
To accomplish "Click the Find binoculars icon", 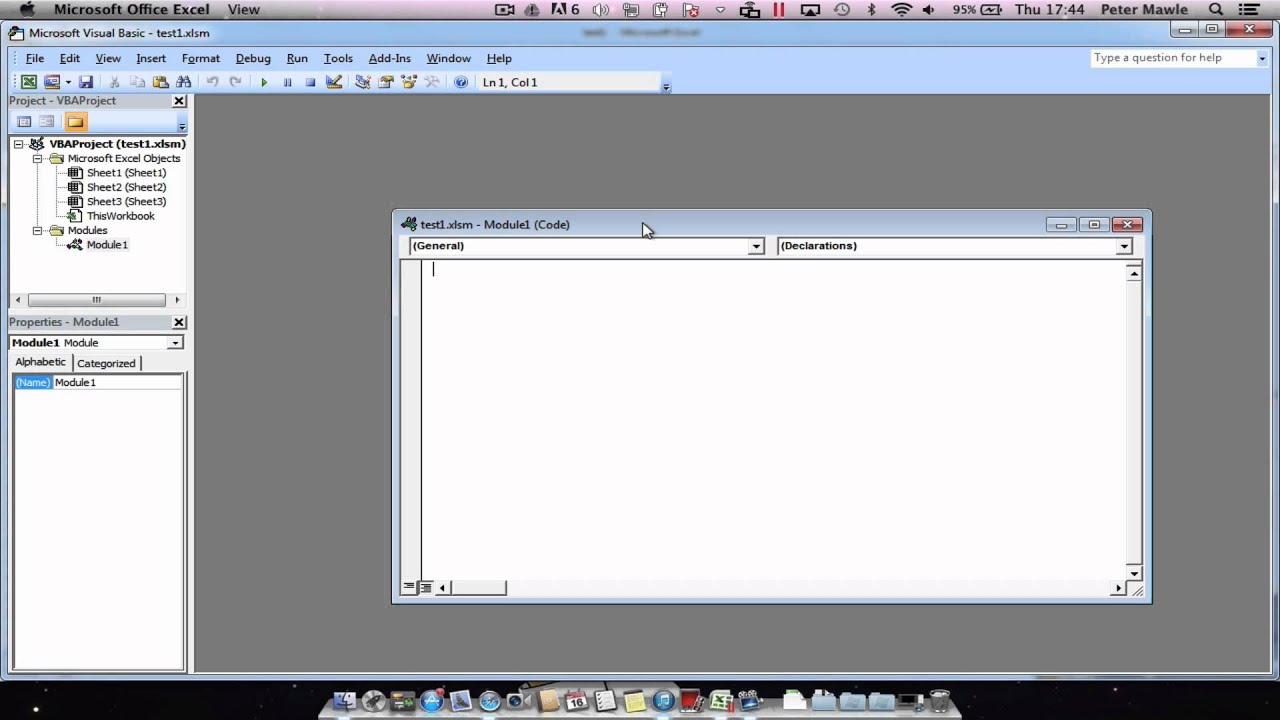I will click(183, 82).
